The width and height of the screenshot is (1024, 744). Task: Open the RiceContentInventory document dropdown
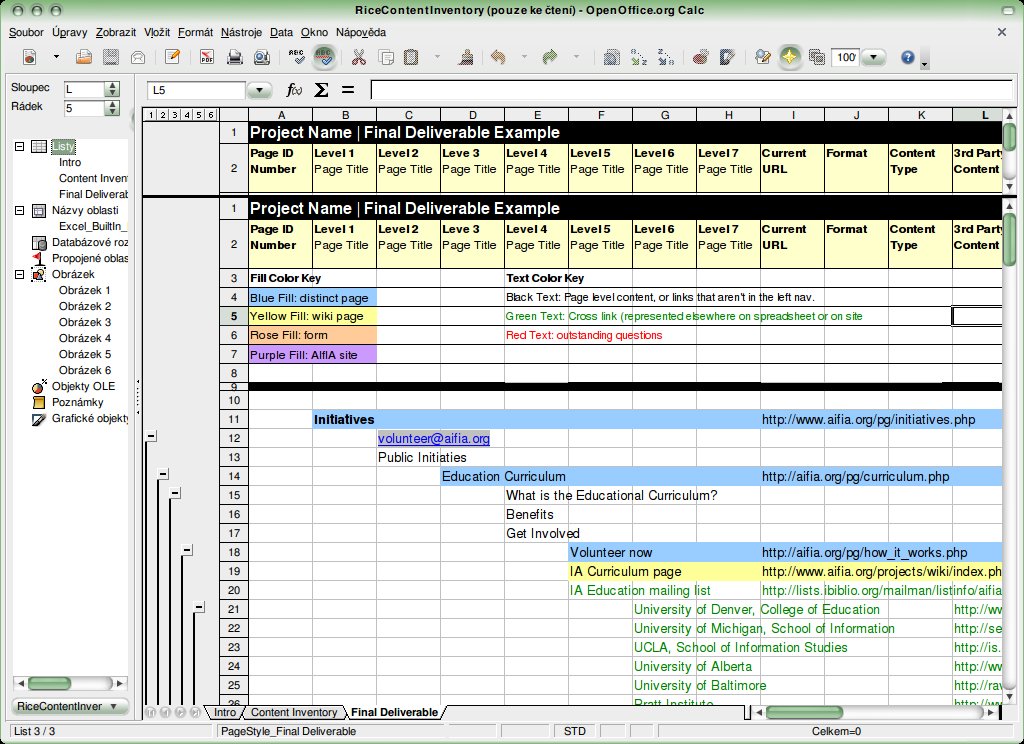click(71, 706)
